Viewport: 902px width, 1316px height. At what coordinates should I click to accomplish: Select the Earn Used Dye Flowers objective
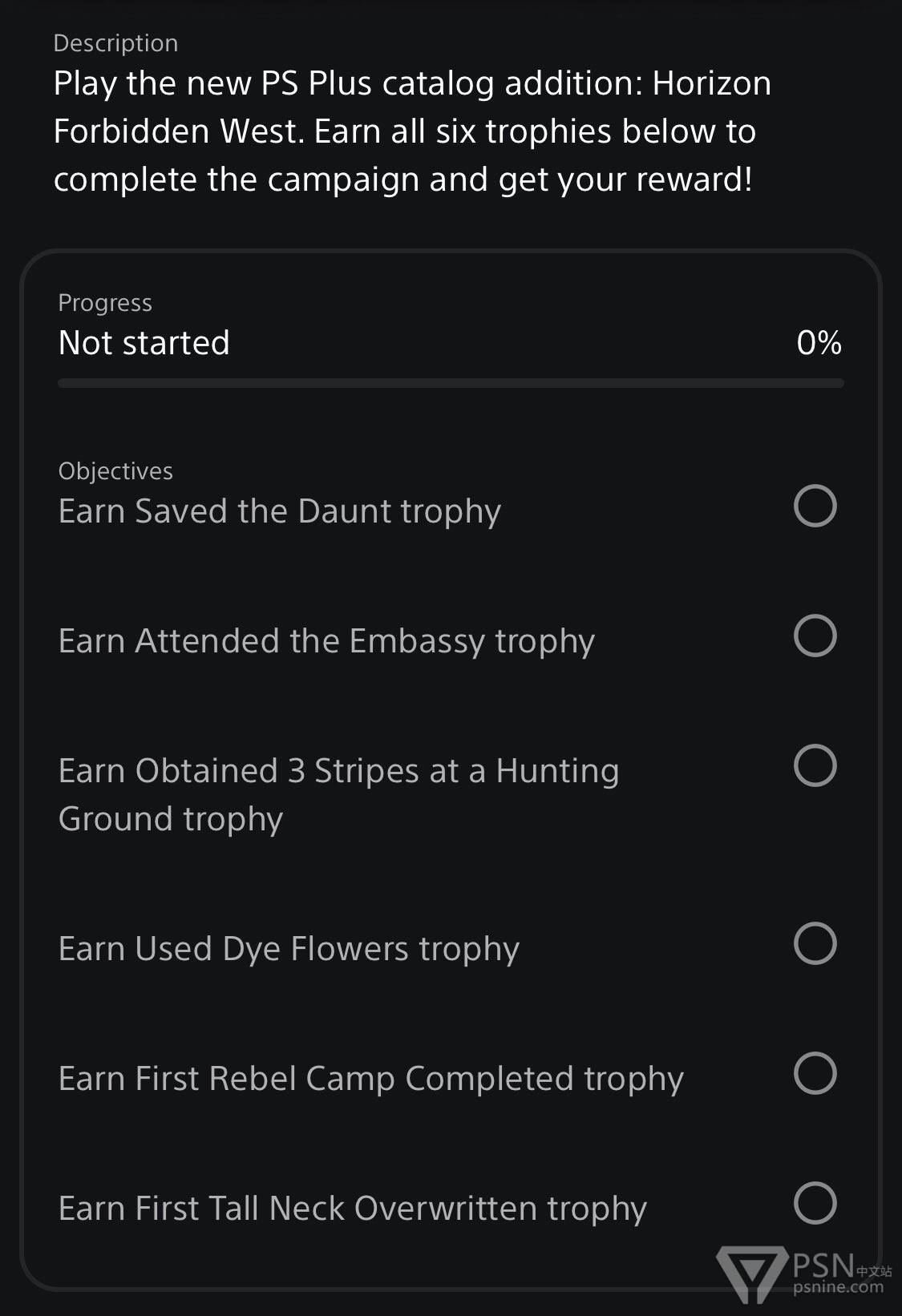pyautogui.click(x=289, y=949)
